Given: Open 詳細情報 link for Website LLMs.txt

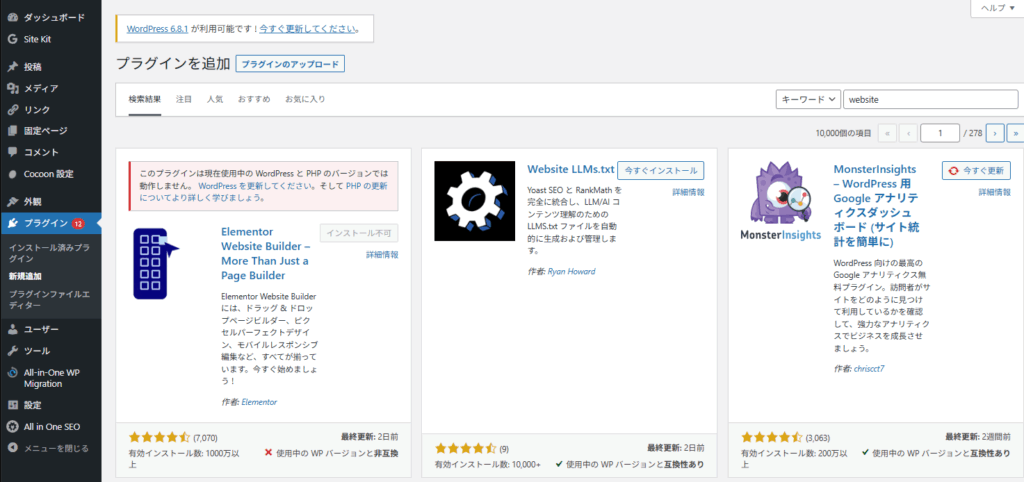Looking at the screenshot, I should coord(688,192).
